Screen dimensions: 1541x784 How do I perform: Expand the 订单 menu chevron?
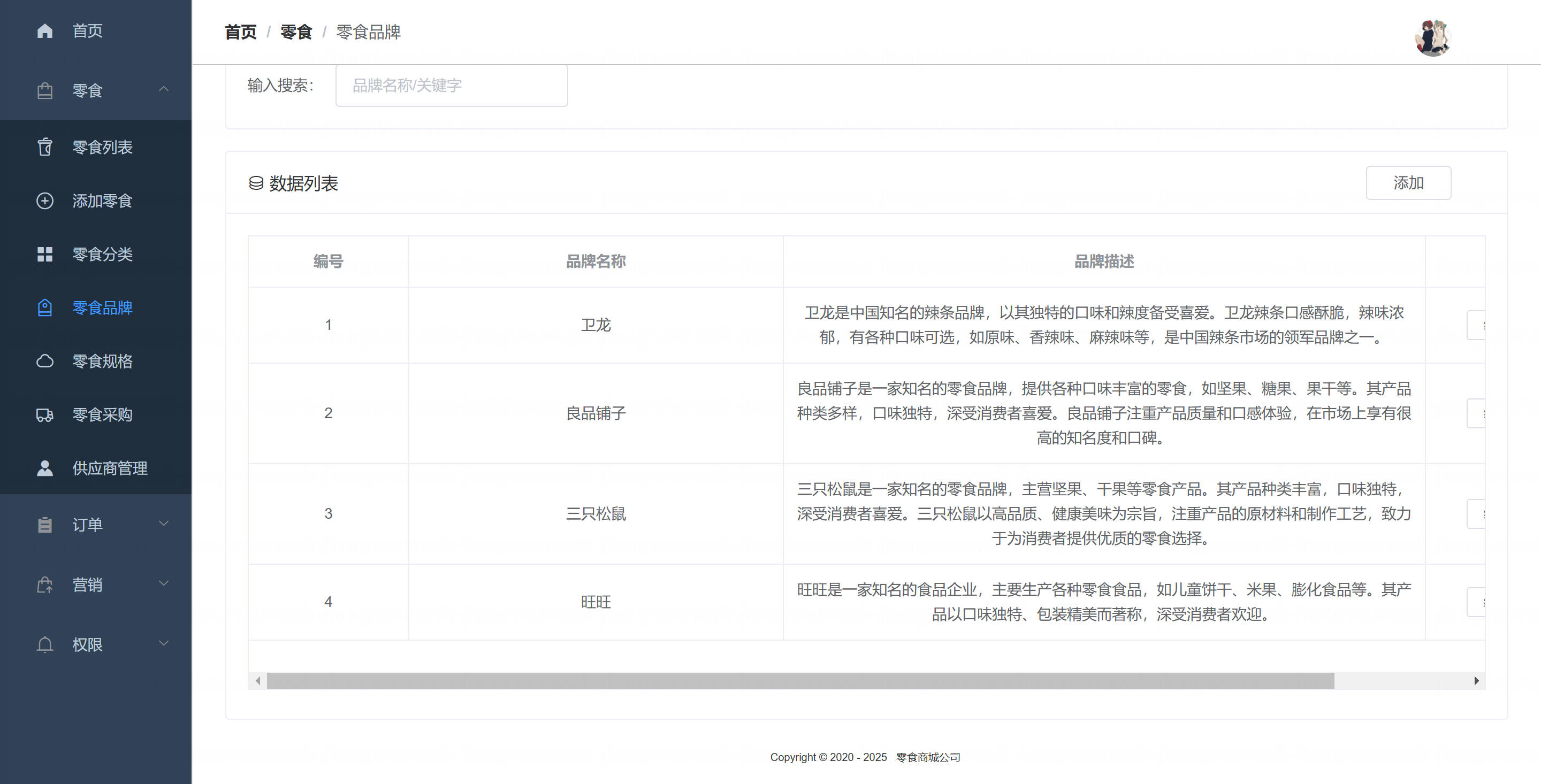click(163, 524)
